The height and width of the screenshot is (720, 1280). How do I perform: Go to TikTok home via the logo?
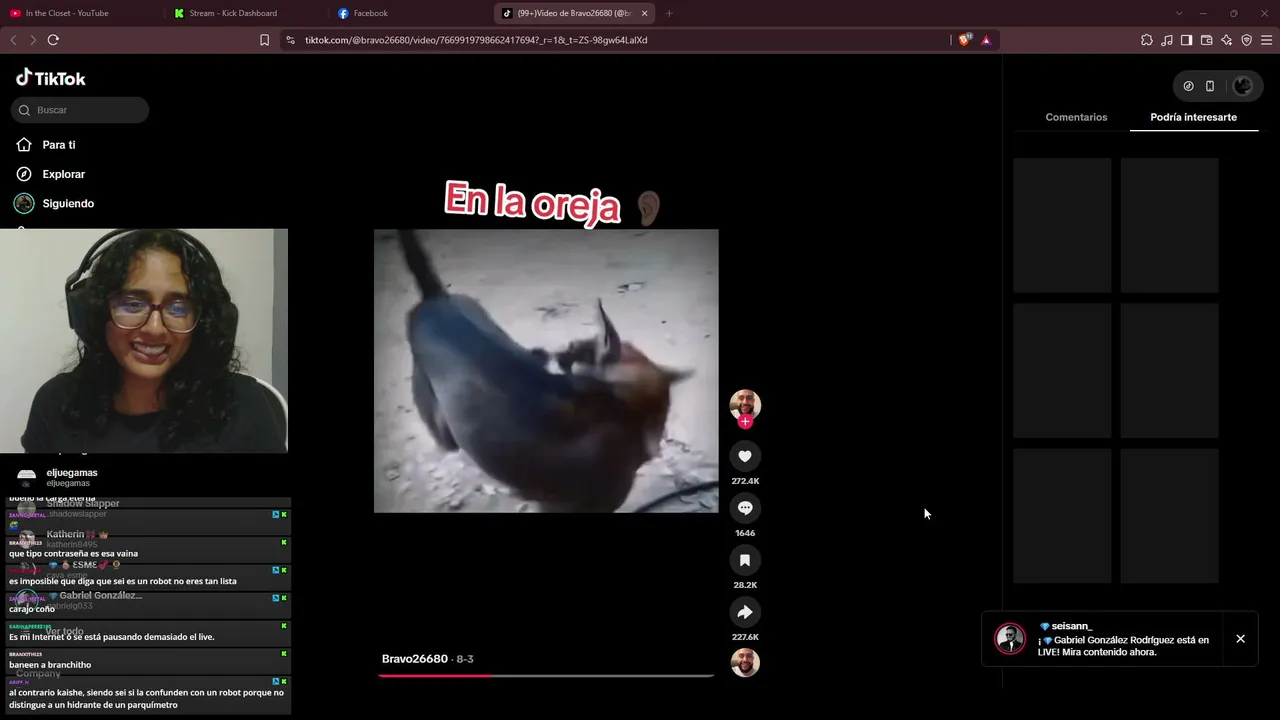coord(51,78)
